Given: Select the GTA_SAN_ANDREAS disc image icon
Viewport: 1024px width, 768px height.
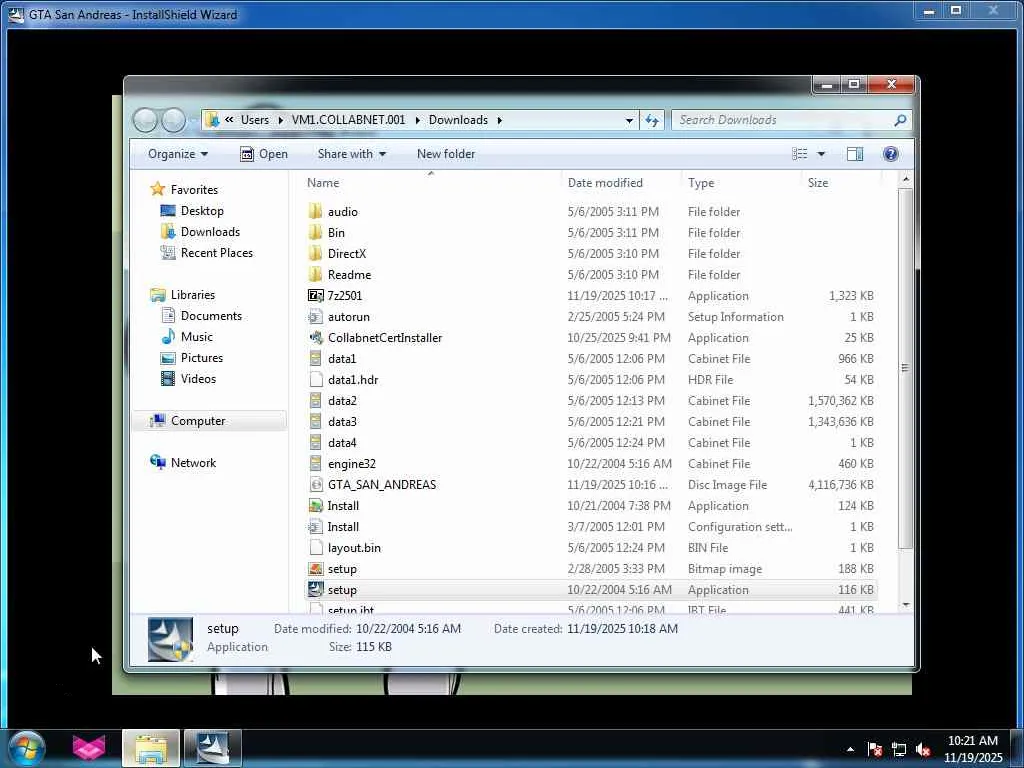Looking at the screenshot, I should (315, 484).
